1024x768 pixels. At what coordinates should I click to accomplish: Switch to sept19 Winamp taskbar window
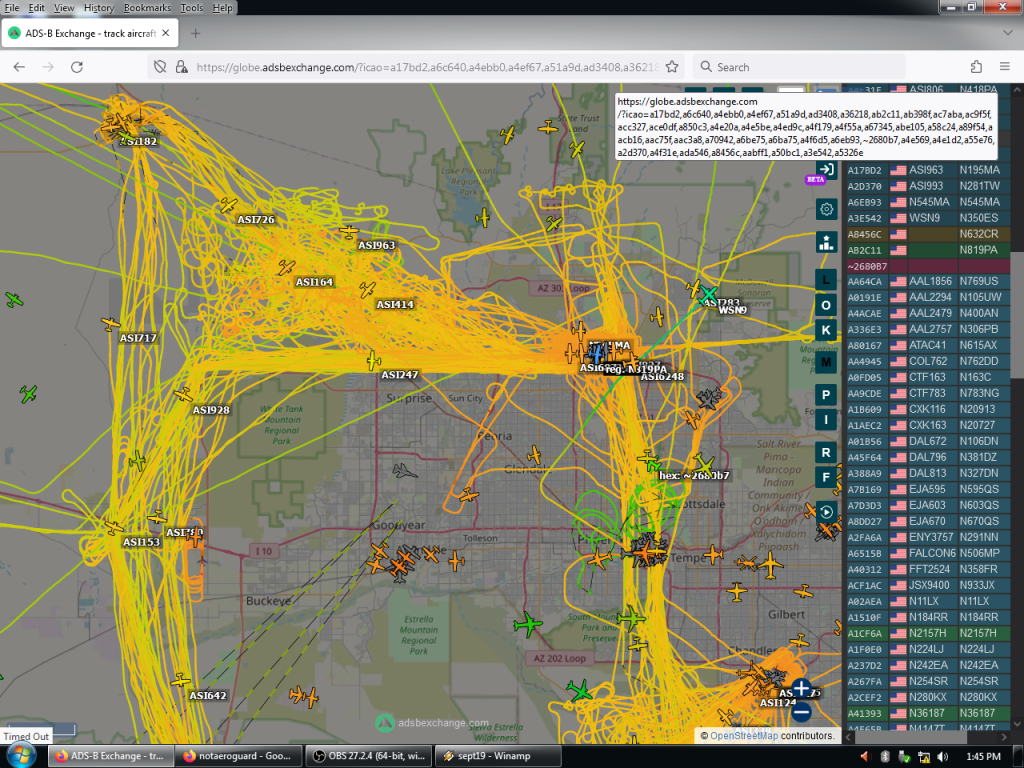(498, 756)
